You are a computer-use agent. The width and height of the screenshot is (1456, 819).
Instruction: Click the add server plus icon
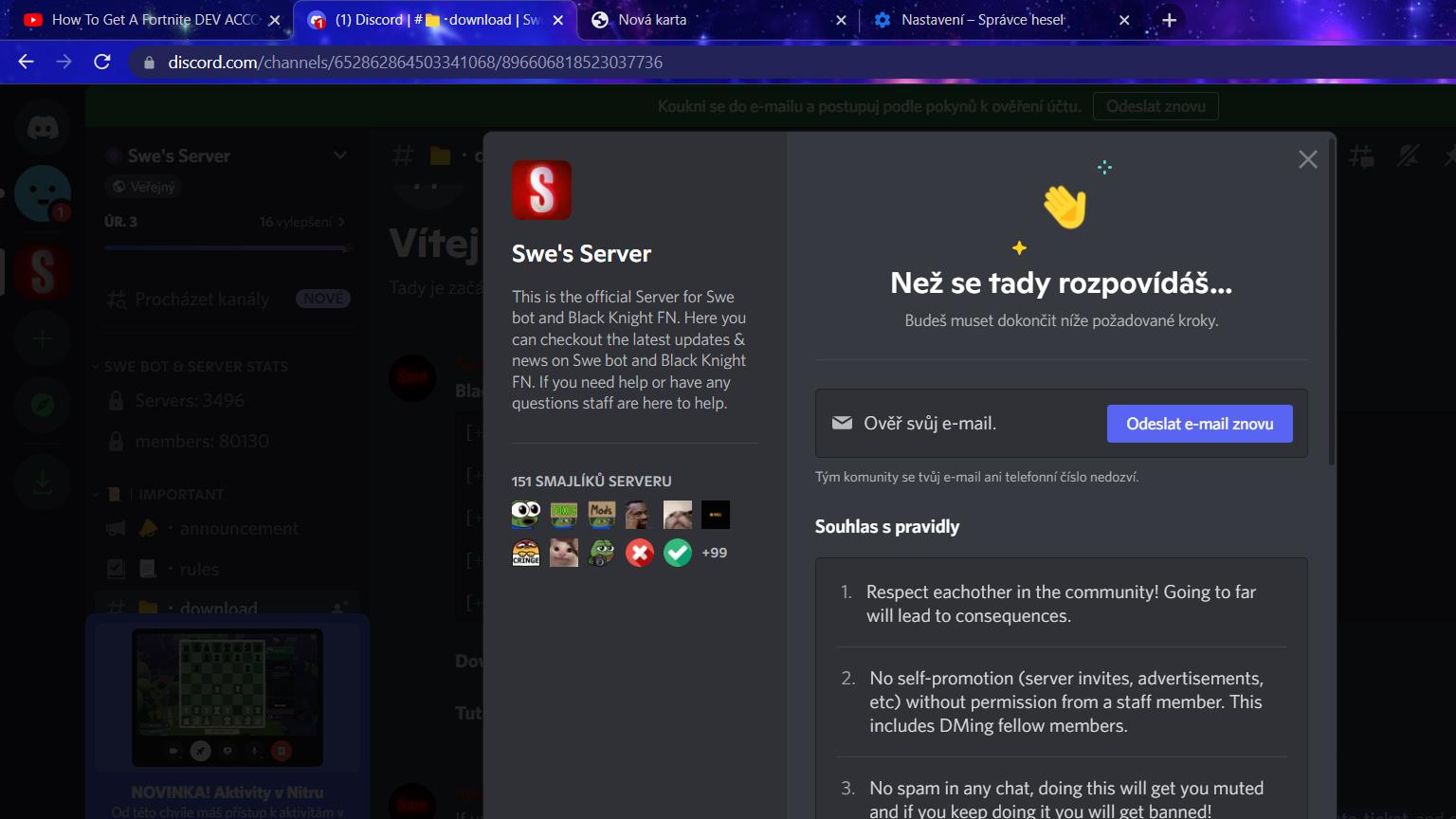coord(43,338)
